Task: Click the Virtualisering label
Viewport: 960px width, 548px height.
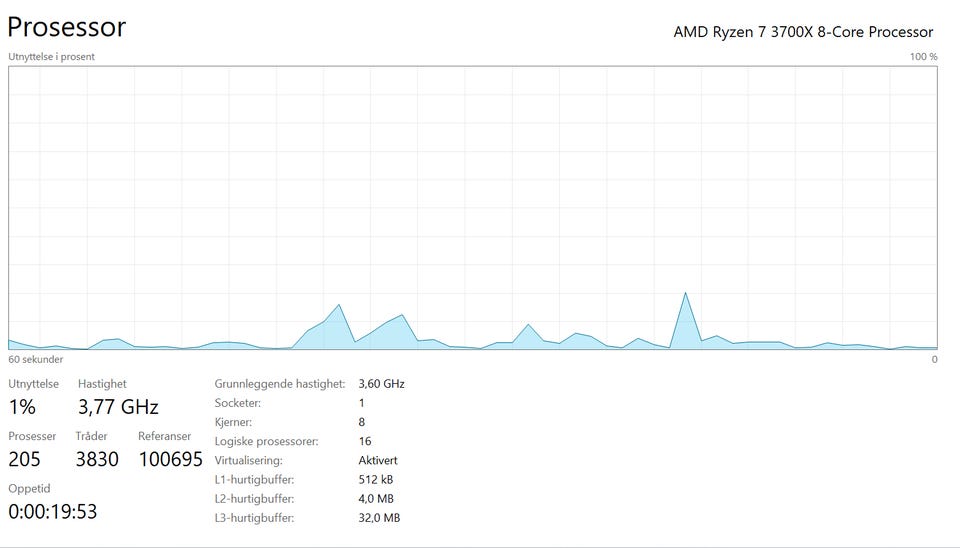Action: pos(249,460)
